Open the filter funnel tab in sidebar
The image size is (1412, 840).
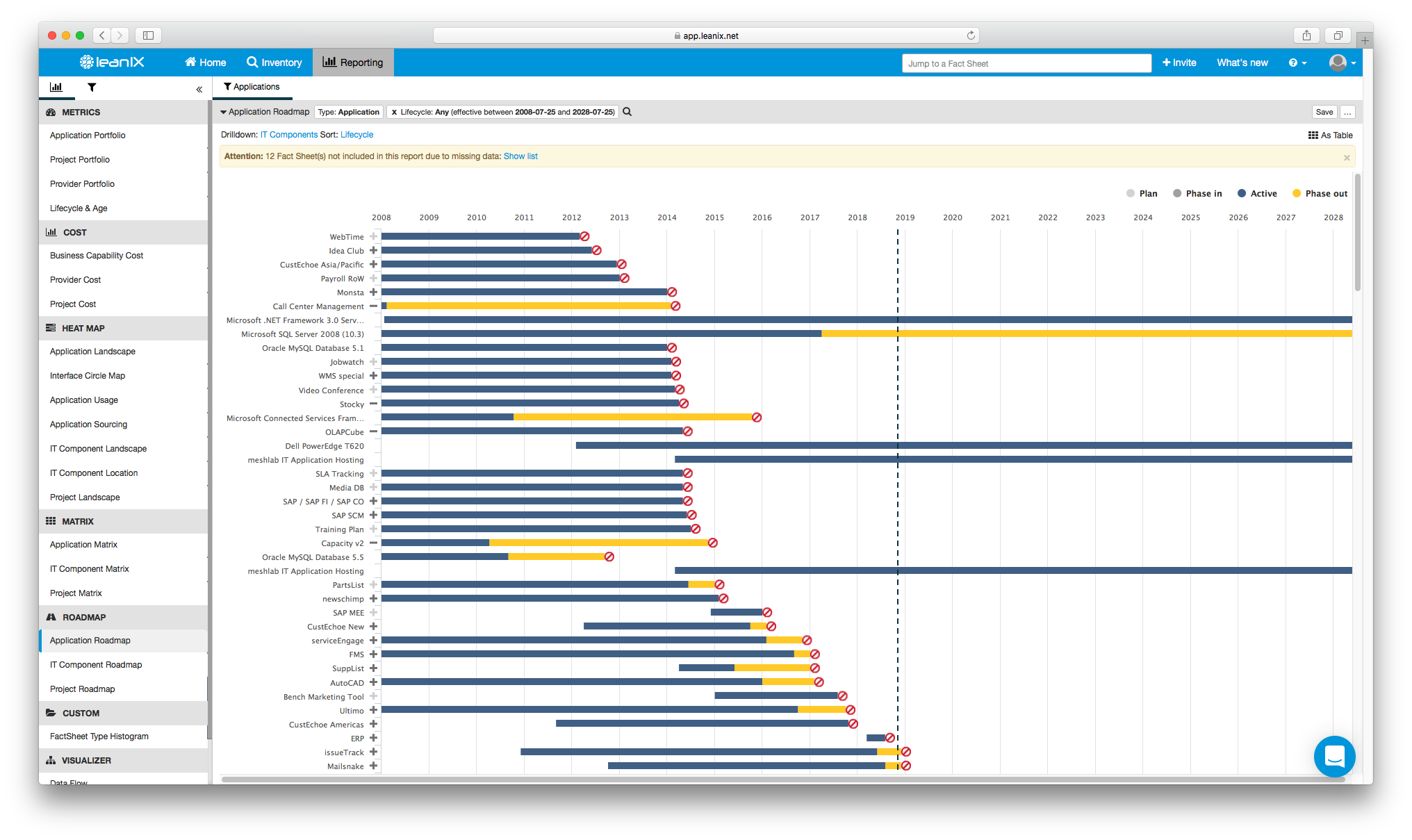[92, 88]
